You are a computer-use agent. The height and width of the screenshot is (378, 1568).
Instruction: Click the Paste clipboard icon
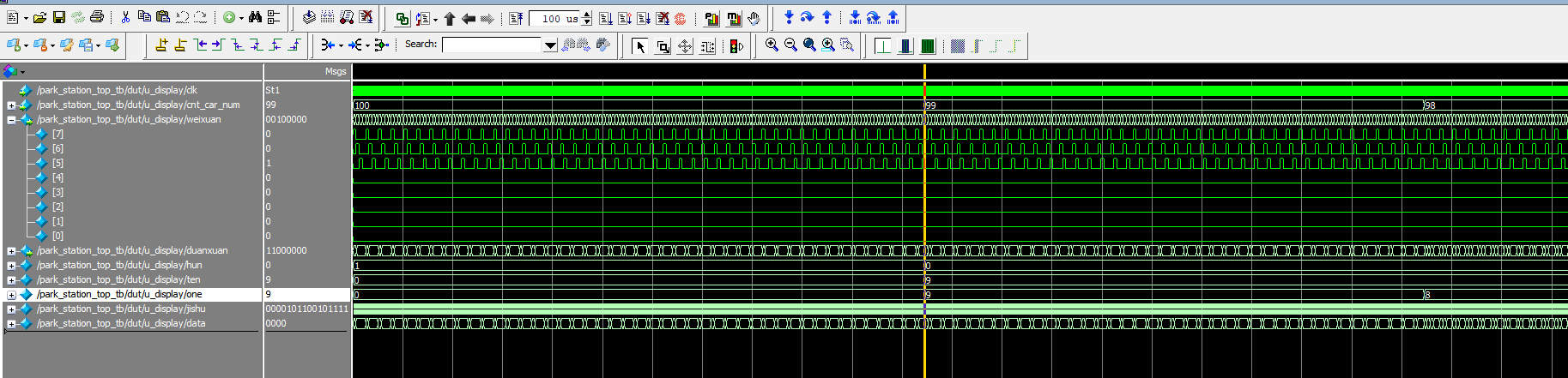[x=163, y=17]
